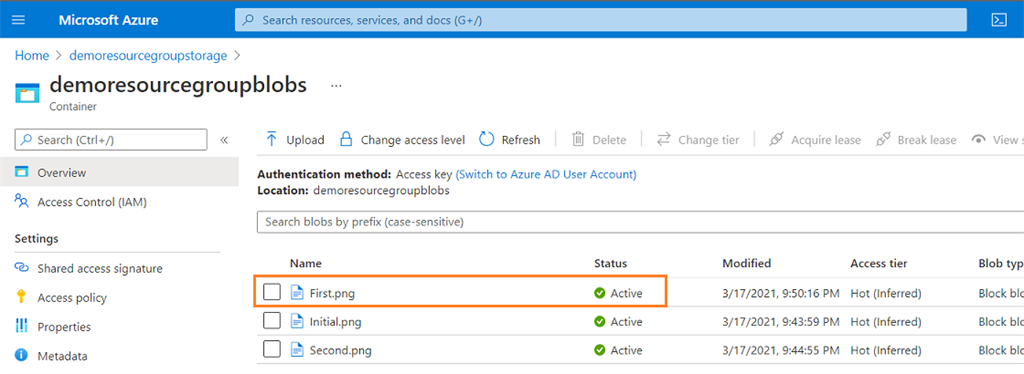Image resolution: width=1024 pixels, height=374 pixels.
Task: Click Switch to Azure AD User Account
Action: (546, 174)
